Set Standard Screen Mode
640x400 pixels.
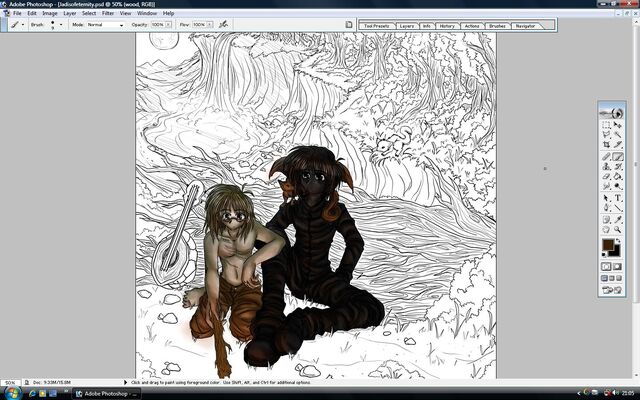604,278
